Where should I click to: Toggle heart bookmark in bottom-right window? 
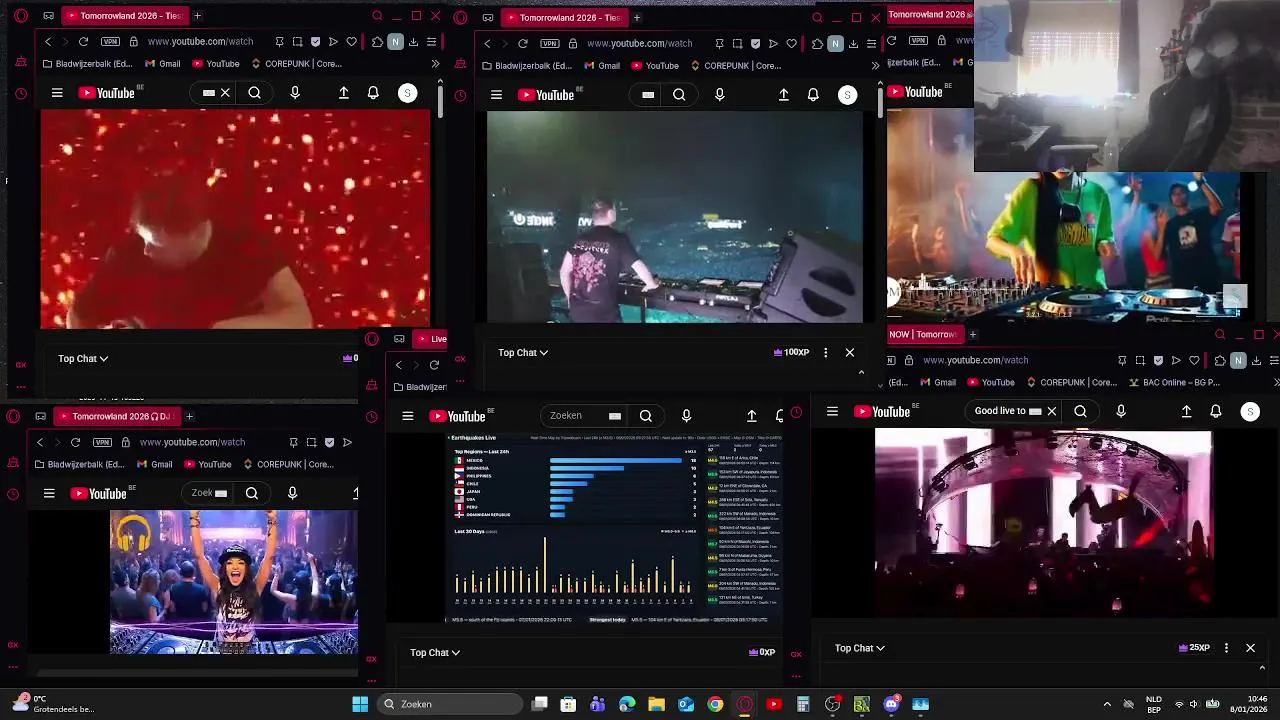[1194, 360]
